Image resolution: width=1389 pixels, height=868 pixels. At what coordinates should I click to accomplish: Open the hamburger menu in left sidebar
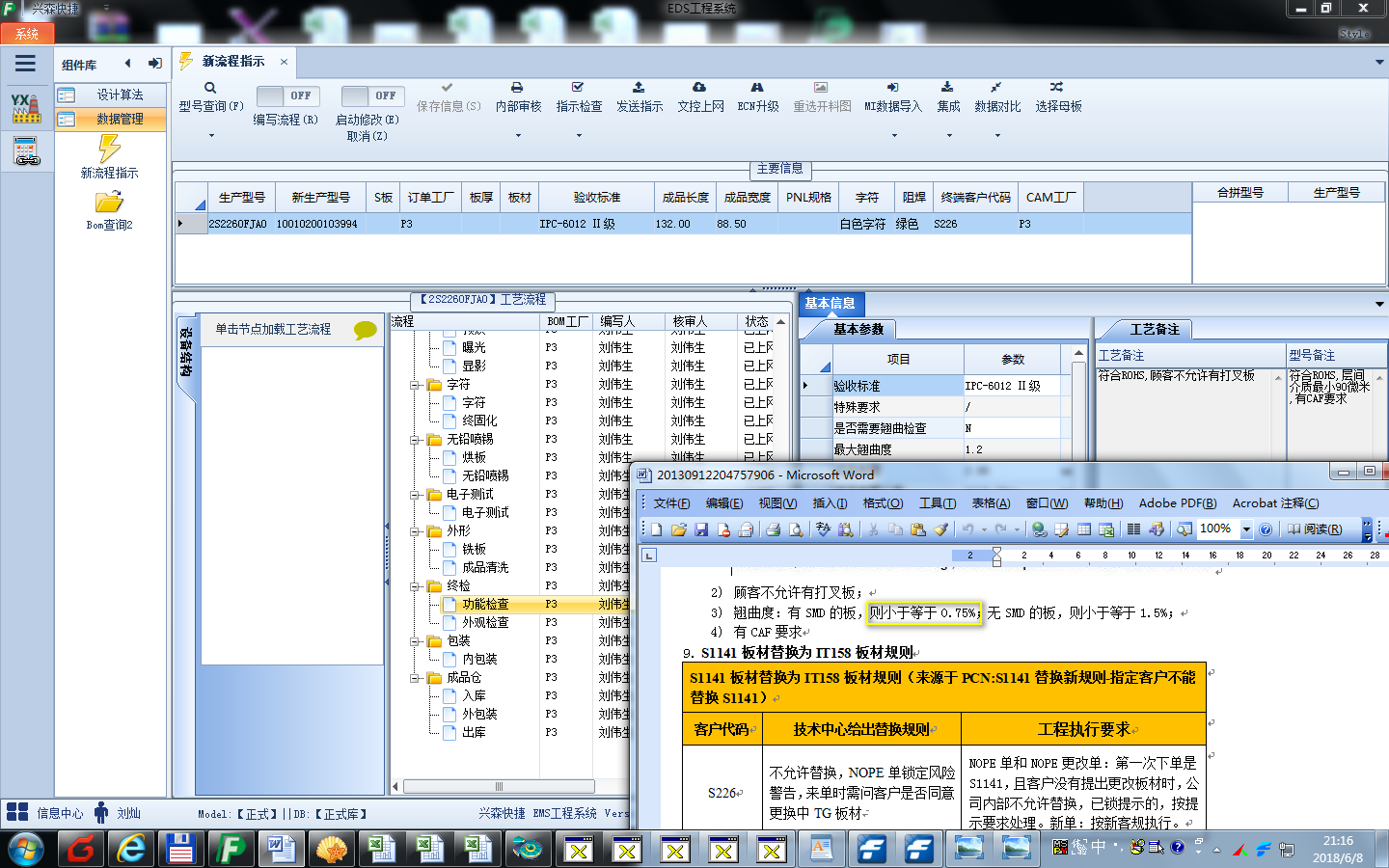pos(26,64)
